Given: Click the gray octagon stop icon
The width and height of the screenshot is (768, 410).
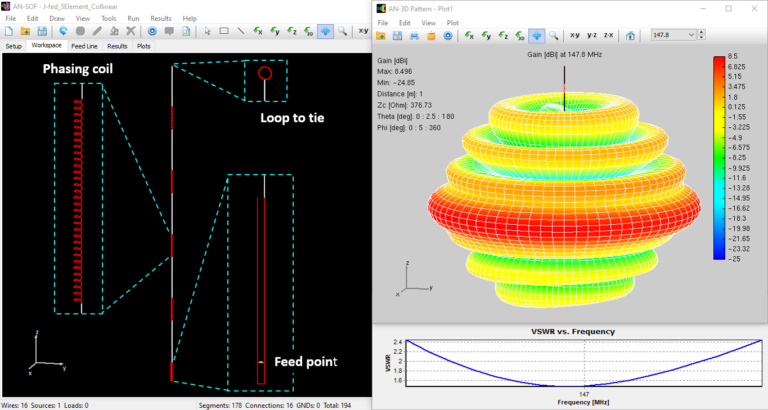Looking at the screenshot, I should [80, 31].
